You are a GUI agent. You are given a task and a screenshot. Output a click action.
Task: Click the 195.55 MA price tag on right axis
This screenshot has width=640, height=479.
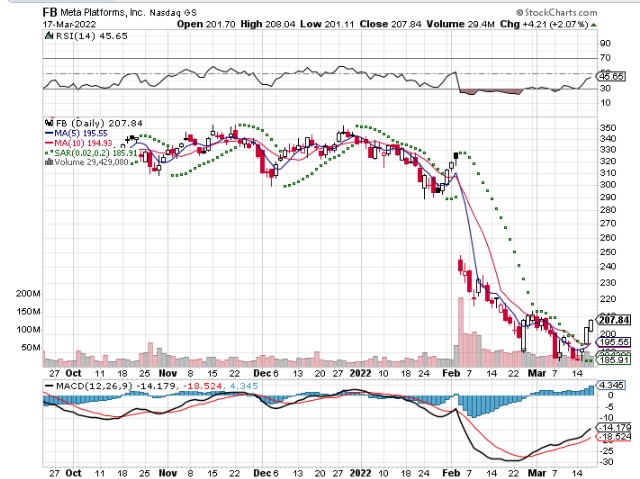click(614, 342)
